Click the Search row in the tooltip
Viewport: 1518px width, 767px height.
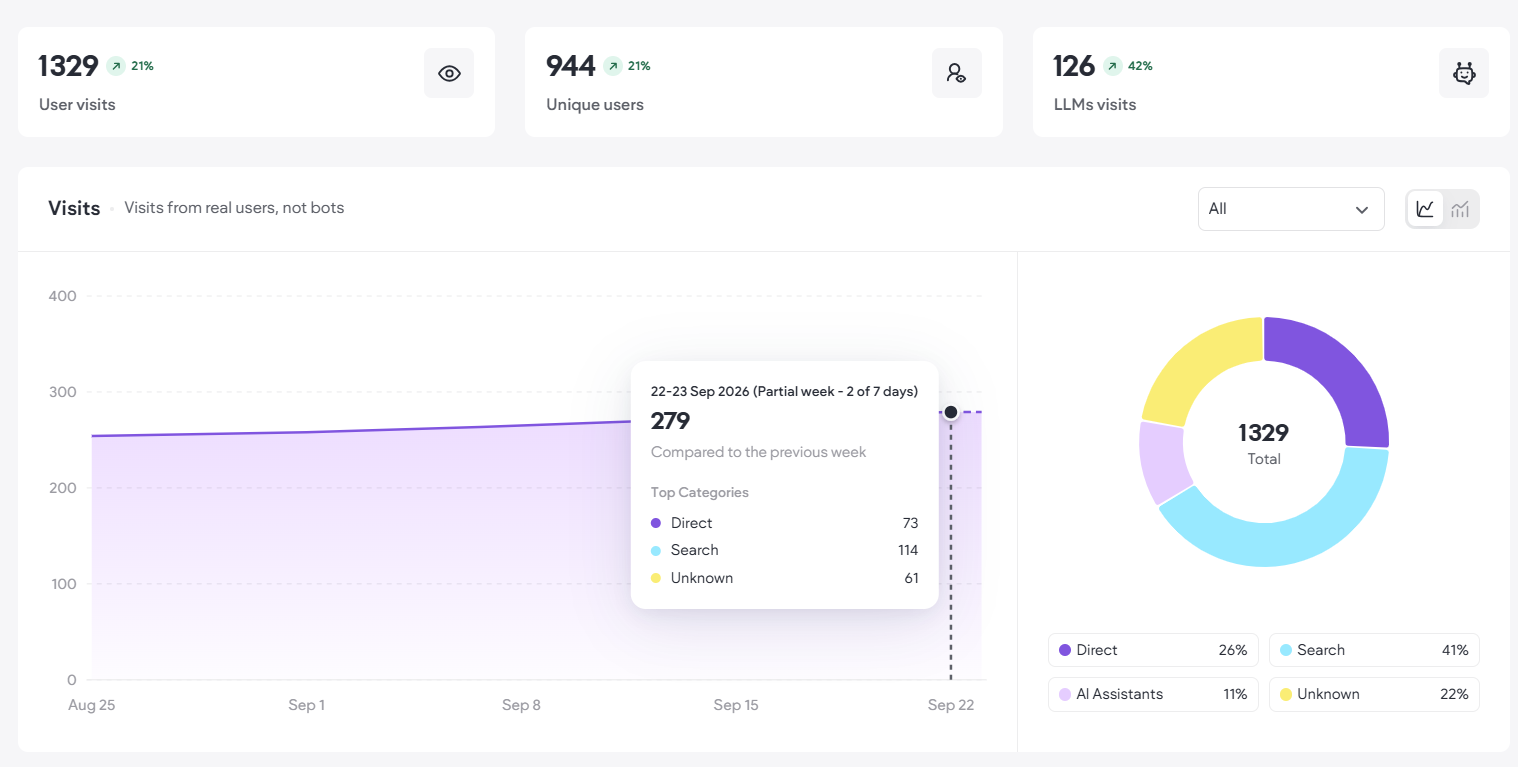tap(785, 550)
